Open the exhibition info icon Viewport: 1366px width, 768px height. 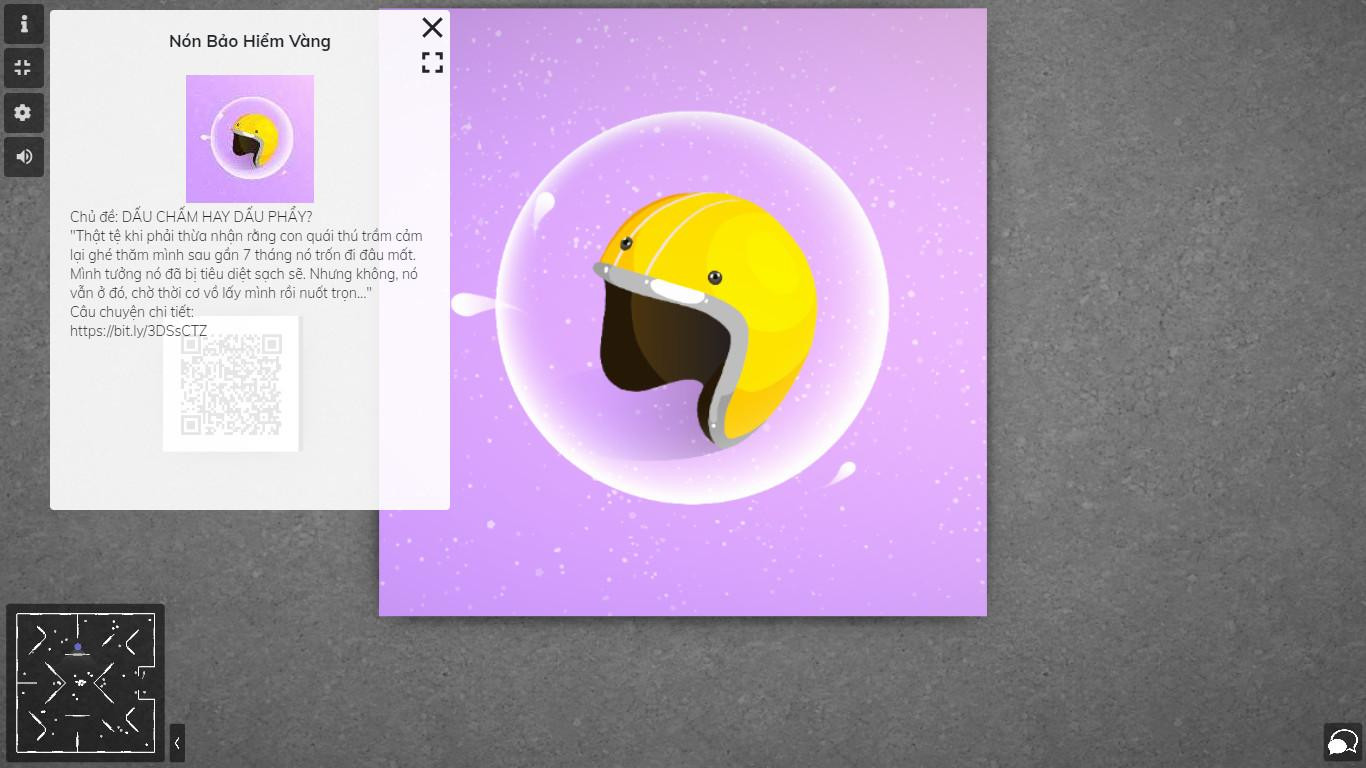coord(24,24)
